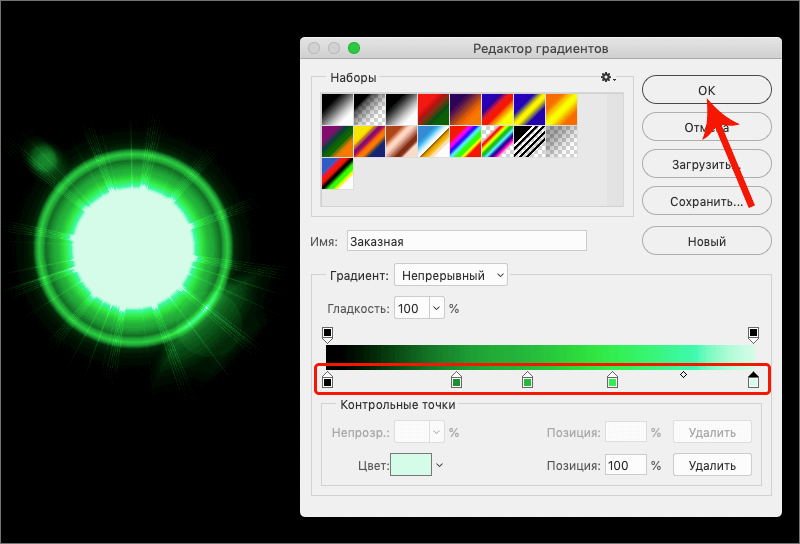Viewport: 800px width, 544px height.
Task: Select the black diagonal stripes gradient preset
Action: [530, 141]
